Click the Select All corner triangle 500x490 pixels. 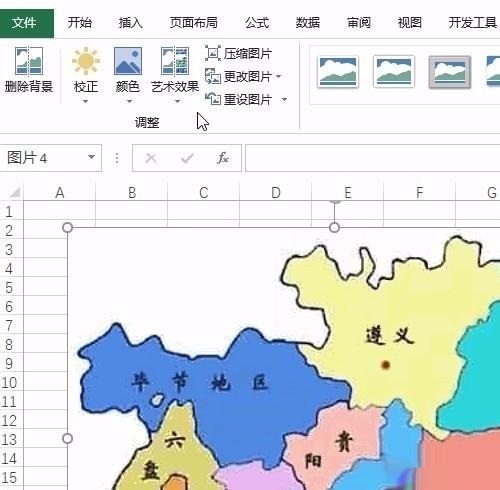14,192
